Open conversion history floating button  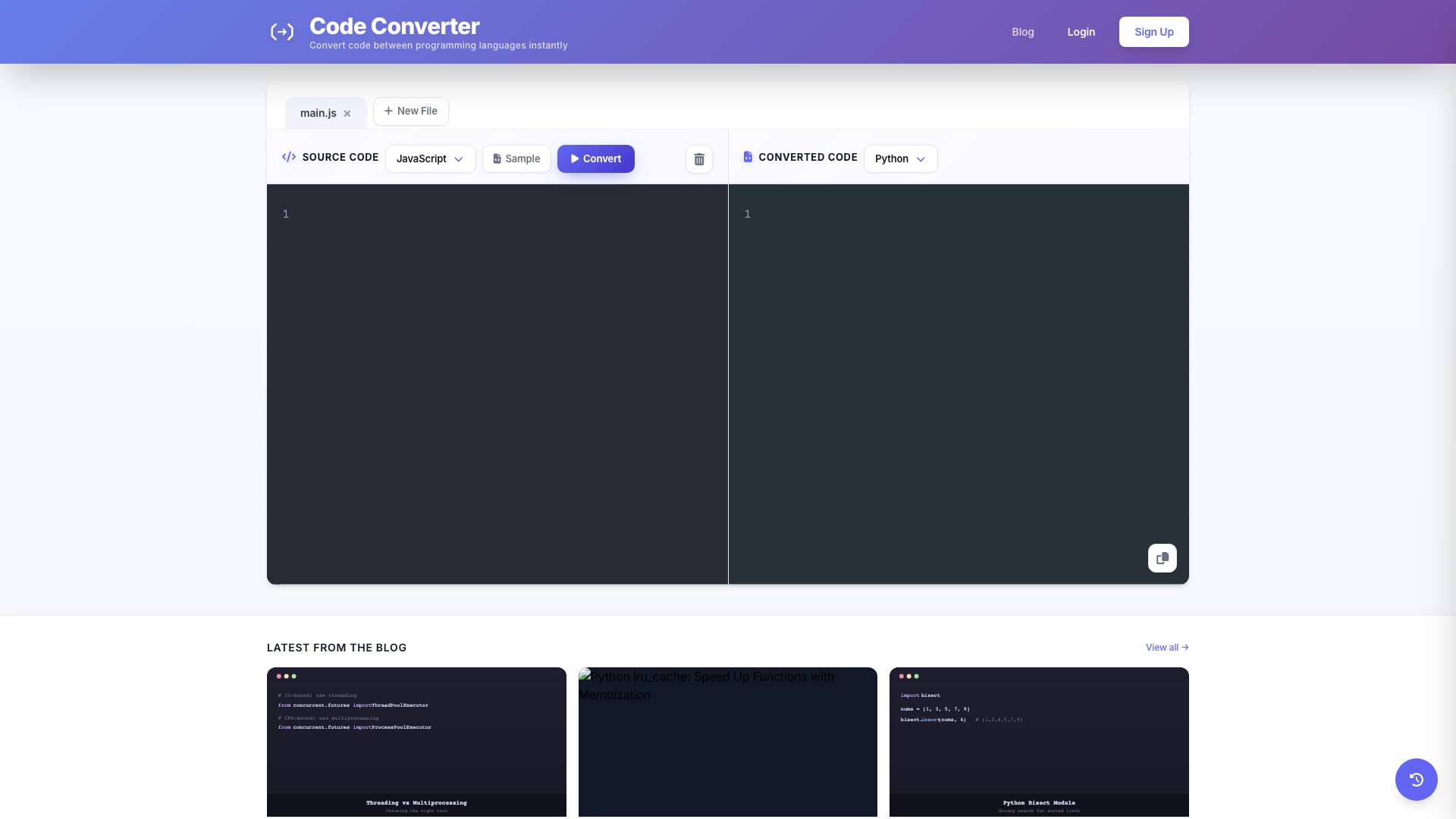coord(1416,779)
